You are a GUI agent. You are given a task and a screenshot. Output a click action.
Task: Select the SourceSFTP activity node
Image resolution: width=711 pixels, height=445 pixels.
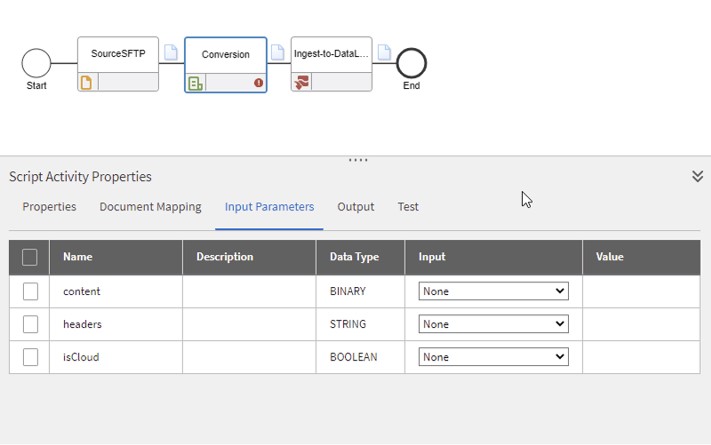tap(118, 54)
